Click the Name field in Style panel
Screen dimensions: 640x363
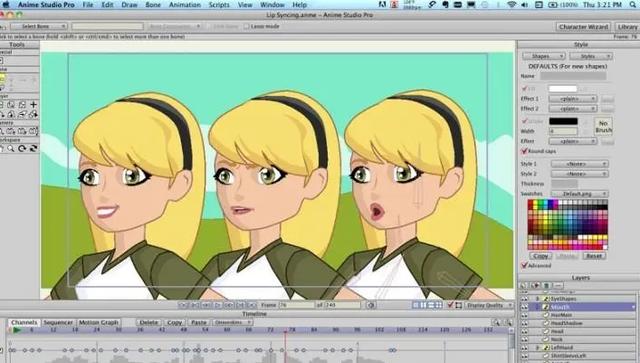coord(573,76)
